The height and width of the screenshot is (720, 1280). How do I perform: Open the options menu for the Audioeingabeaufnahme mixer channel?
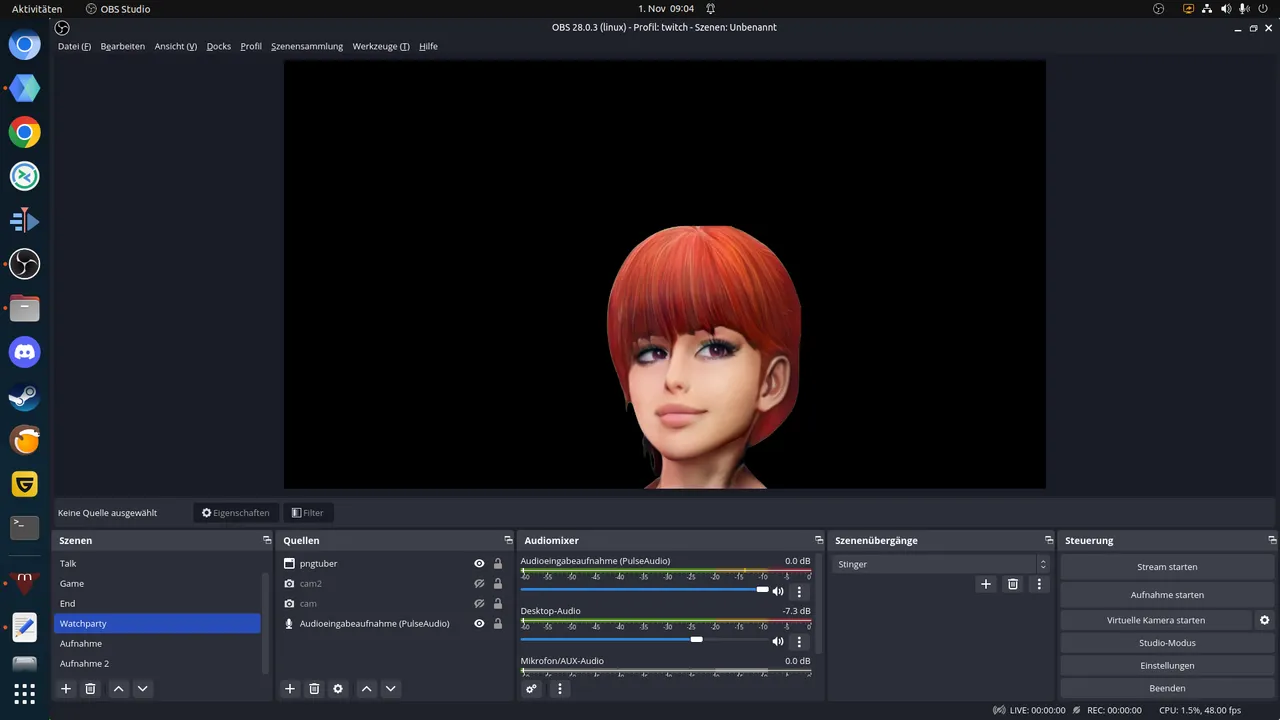(x=799, y=592)
